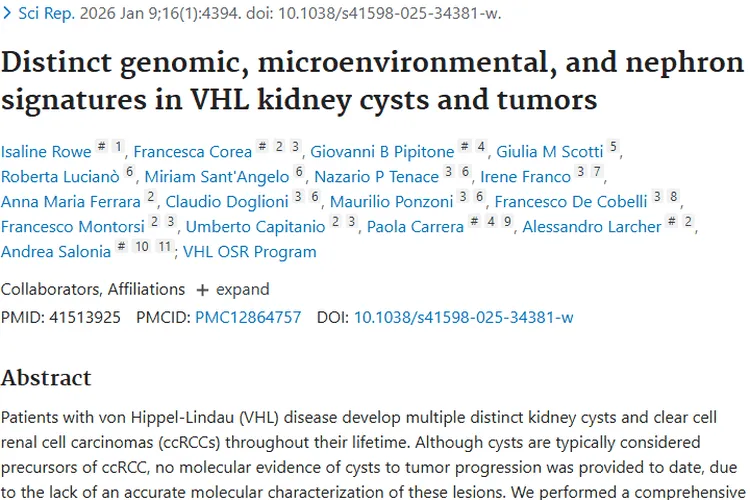Open author Francesca Corea's link
The width and height of the screenshot is (750, 500).
[192, 152]
